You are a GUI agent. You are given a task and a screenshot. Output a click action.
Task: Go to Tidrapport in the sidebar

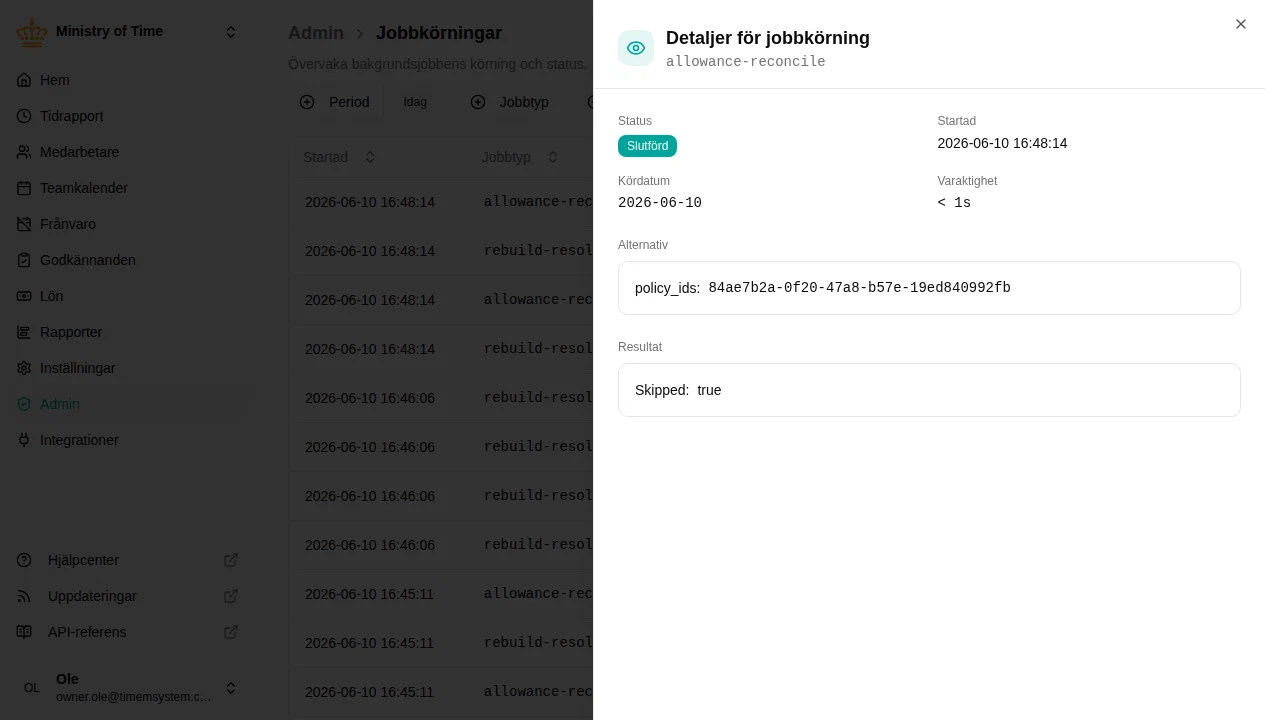coord(128,116)
